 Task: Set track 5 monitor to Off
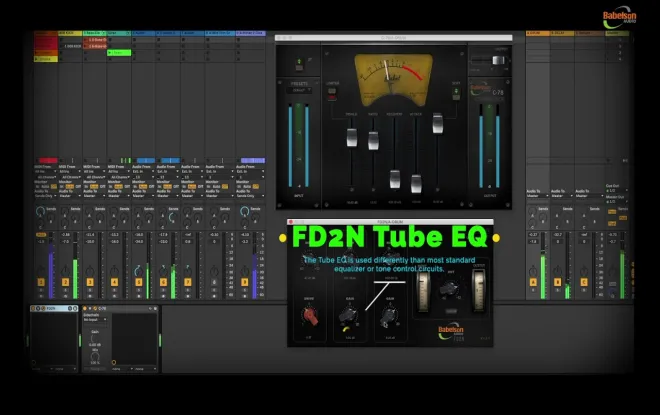coord(152,186)
